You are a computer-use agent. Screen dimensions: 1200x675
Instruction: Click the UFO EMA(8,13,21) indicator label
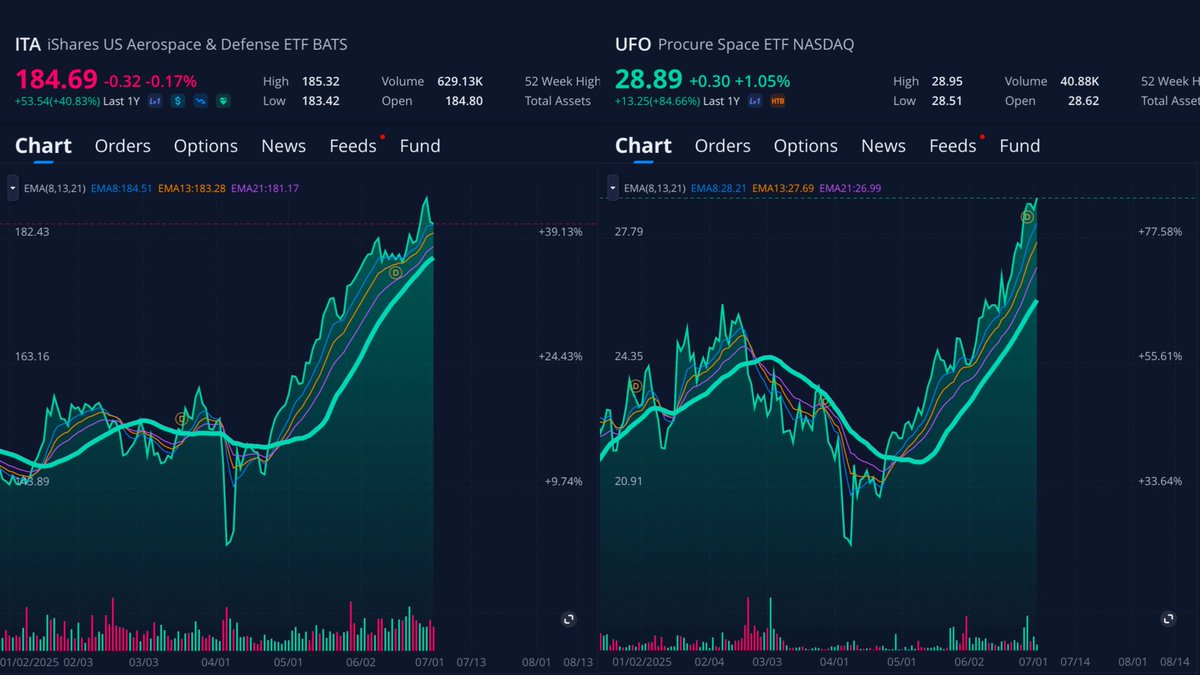click(x=655, y=188)
